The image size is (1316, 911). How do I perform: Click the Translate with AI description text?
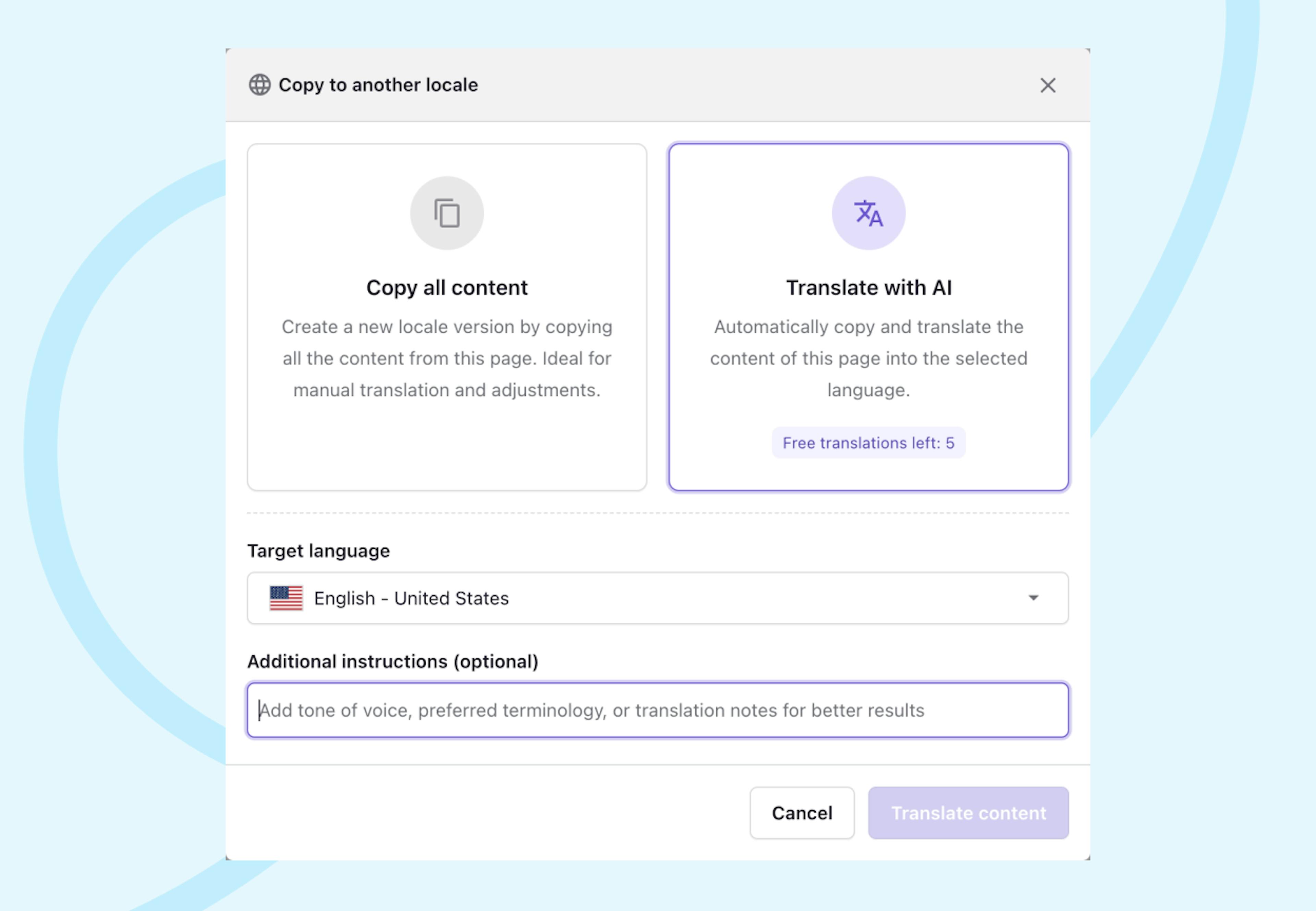pos(868,359)
